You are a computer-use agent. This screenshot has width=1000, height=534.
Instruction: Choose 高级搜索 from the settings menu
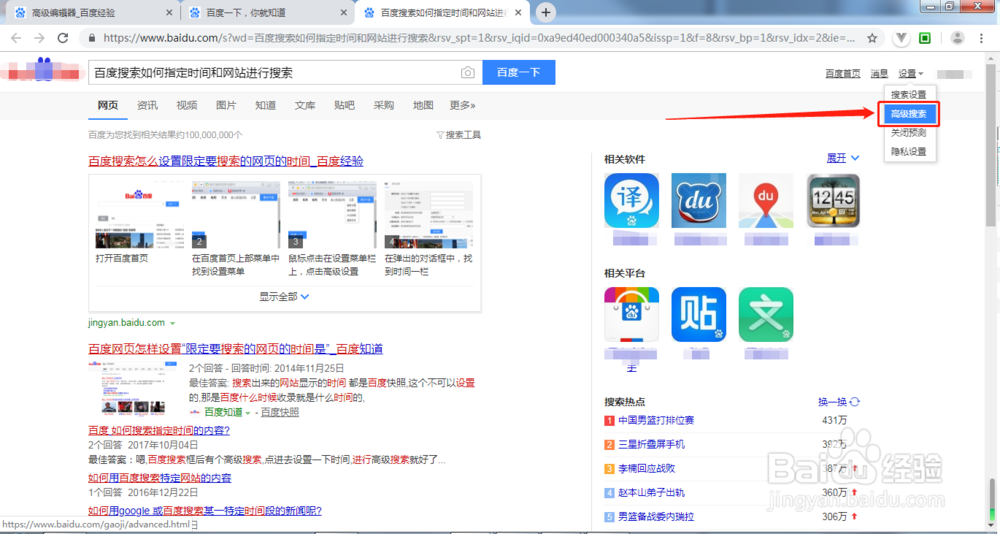[x=909, y=114]
